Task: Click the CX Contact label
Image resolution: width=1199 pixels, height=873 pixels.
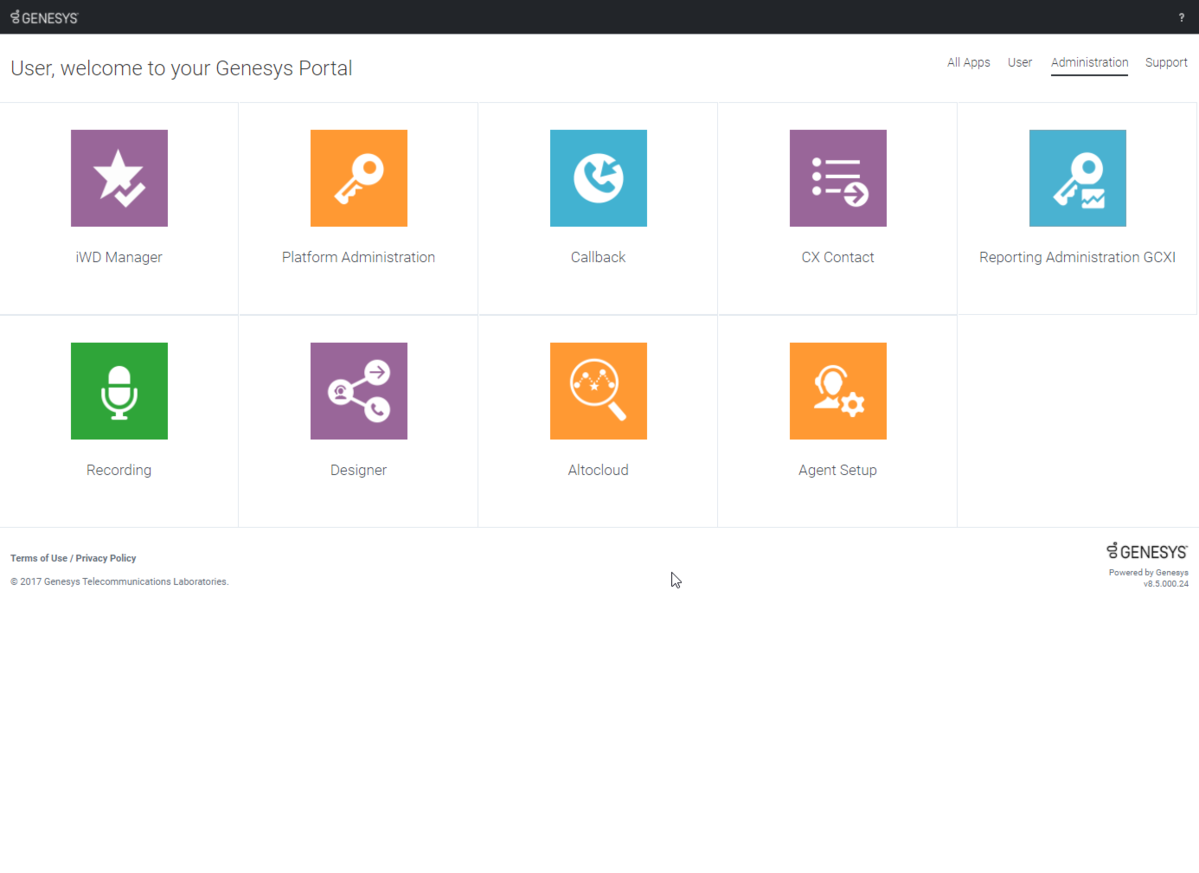Action: coord(838,258)
